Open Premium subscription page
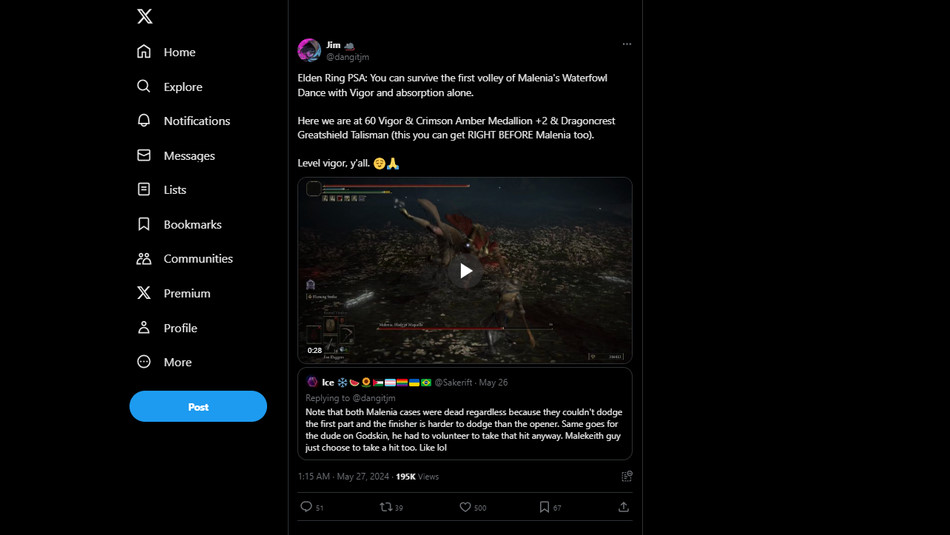This screenshot has height=535, width=950. 174,293
